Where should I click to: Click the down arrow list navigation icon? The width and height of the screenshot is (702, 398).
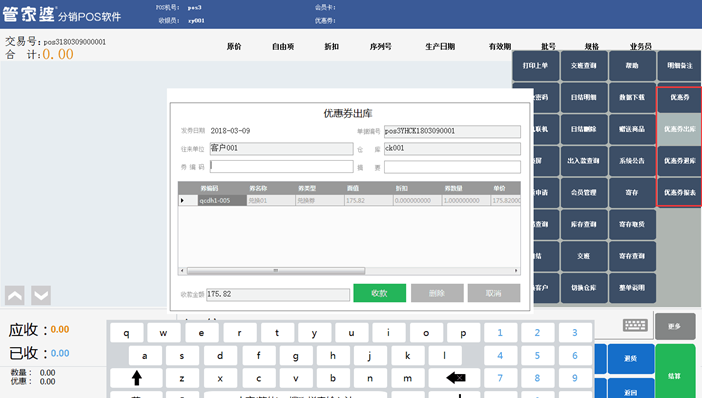41,295
